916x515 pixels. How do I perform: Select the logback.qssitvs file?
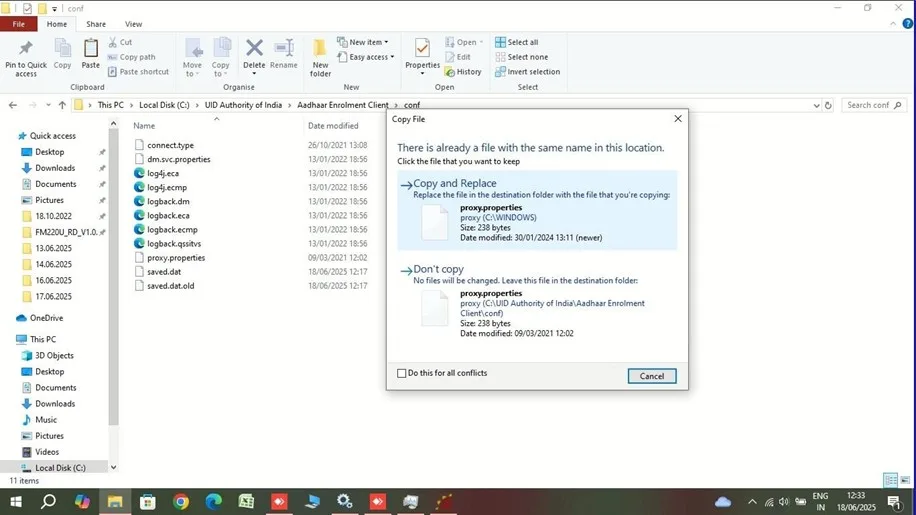click(x=174, y=243)
